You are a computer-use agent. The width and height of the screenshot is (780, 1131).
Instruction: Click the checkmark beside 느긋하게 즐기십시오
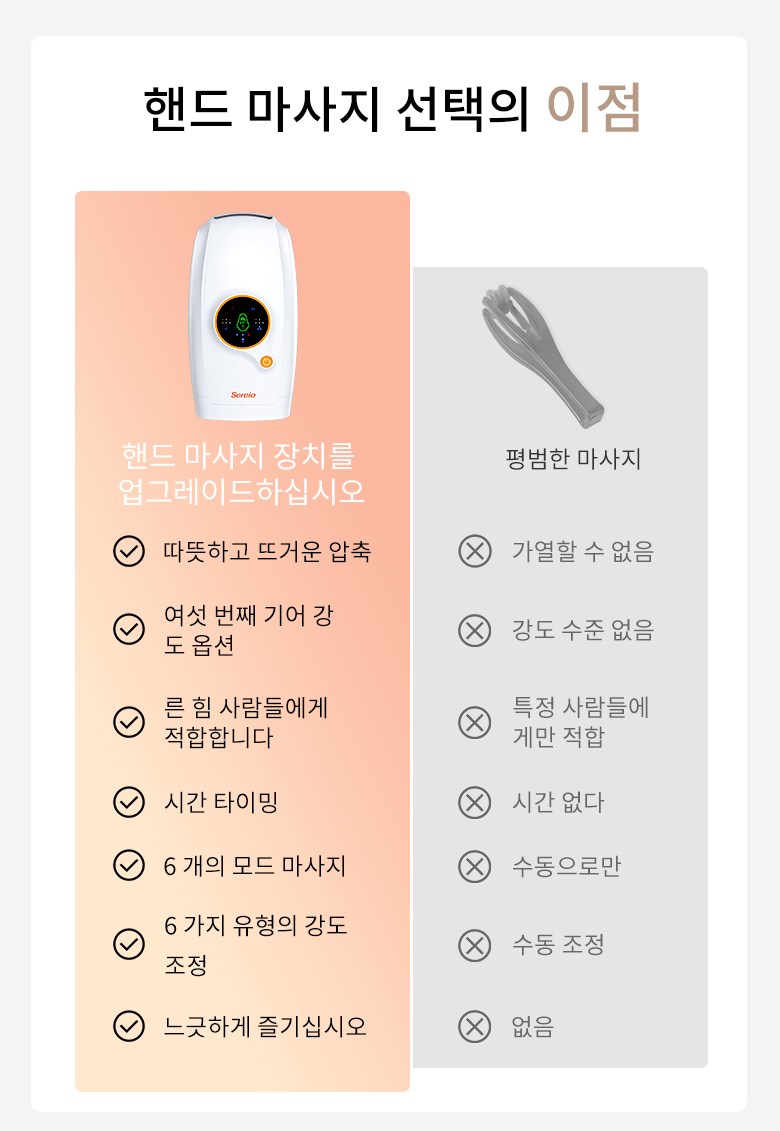click(x=129, y=1026)
